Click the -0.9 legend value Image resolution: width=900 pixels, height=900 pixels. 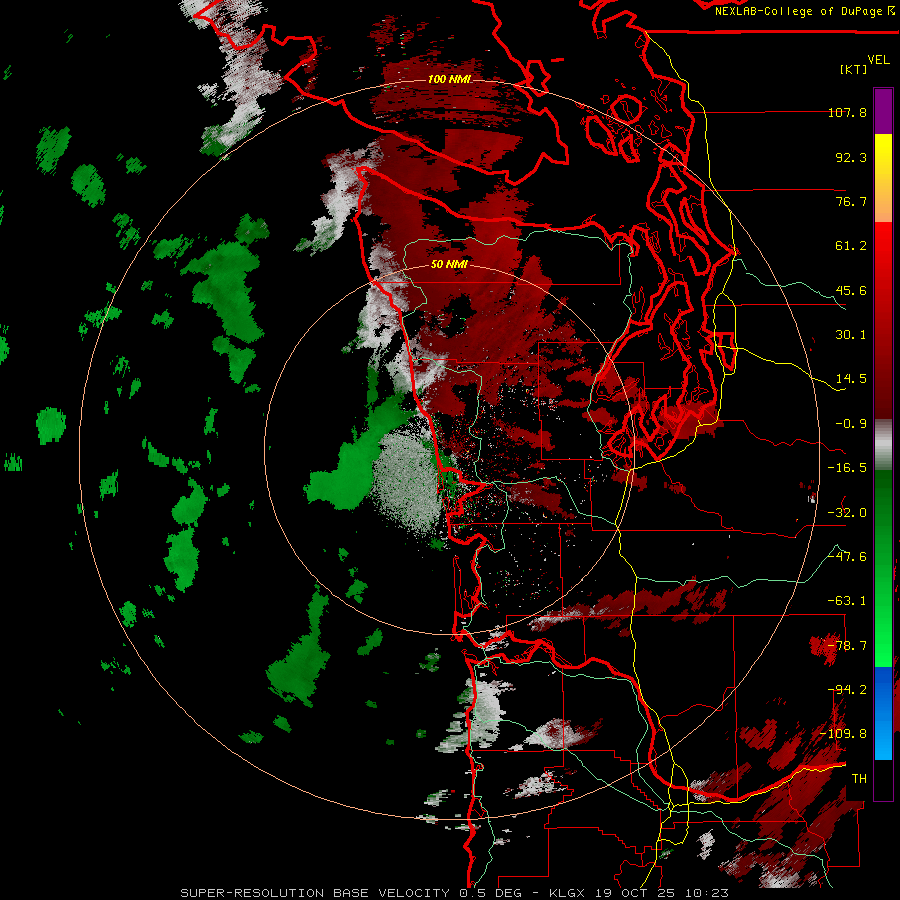[x=851, y=424]
